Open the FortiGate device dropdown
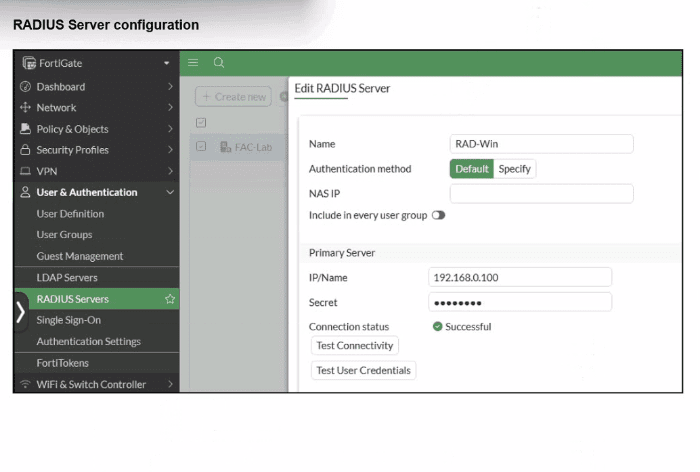700x472 pixels. [167, 63]
